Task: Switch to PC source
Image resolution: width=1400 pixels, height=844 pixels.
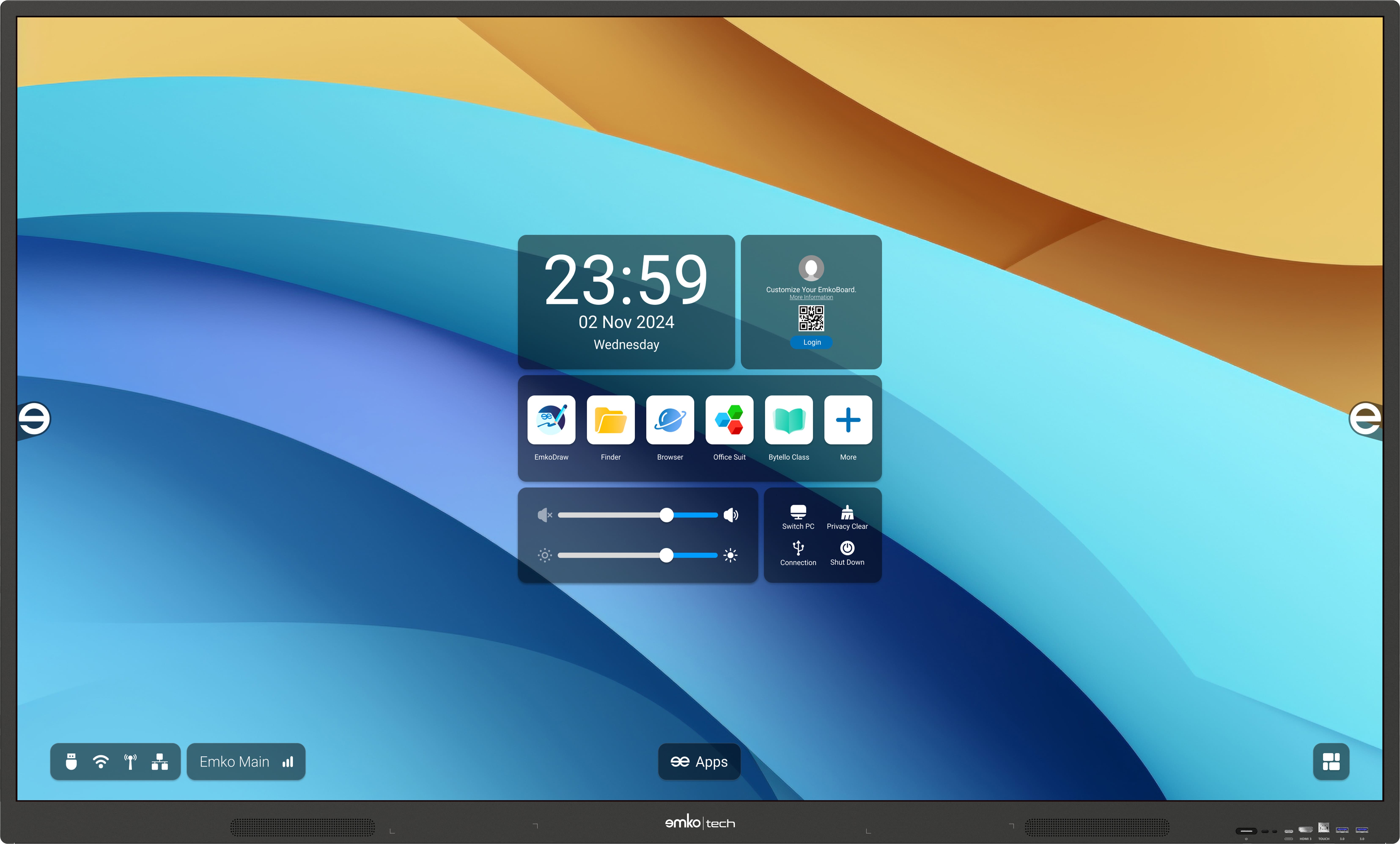Action: pos(798,517)
